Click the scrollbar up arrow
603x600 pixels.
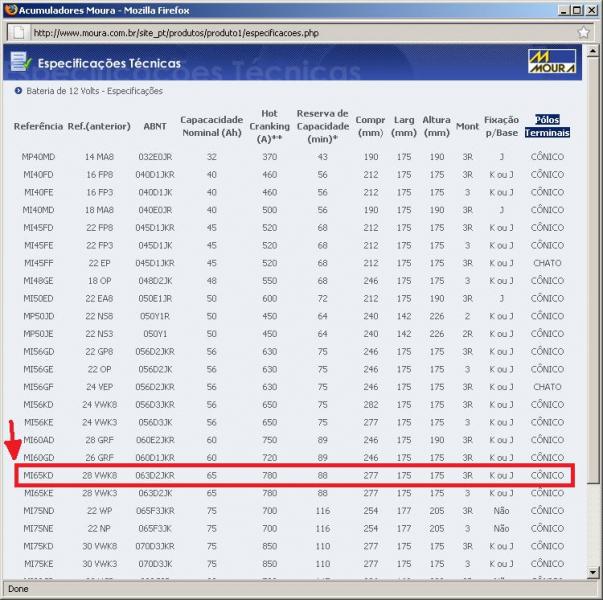click(x=593, y=51)
